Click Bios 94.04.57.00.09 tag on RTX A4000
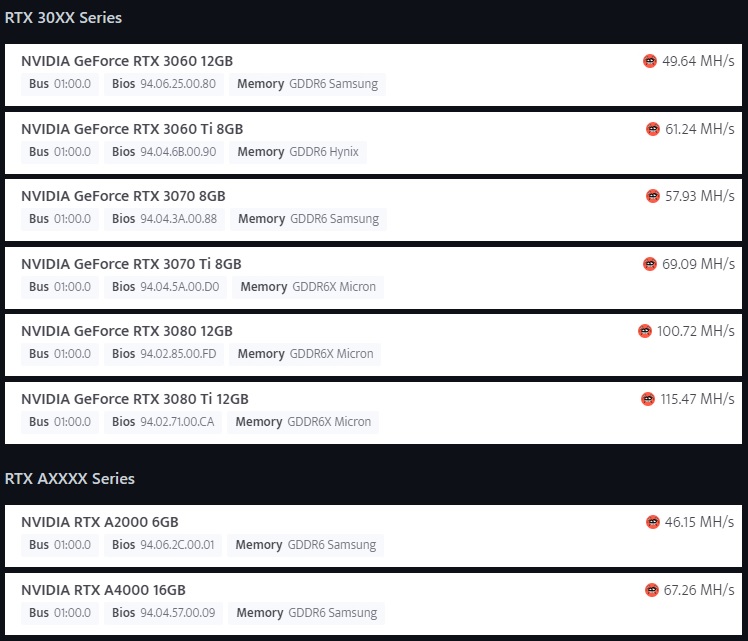Viewport: 748px width, 641px height. click(x=163, y=613)
